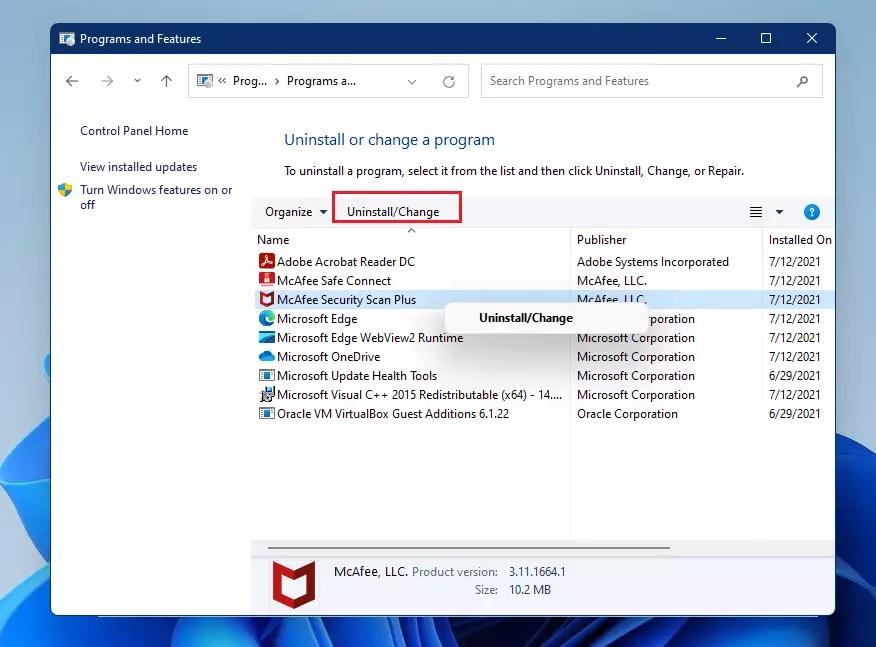Click the McAfee Safe Connect shield icon
This screenshot has height=647, width=876.
[x=264, y=280]
